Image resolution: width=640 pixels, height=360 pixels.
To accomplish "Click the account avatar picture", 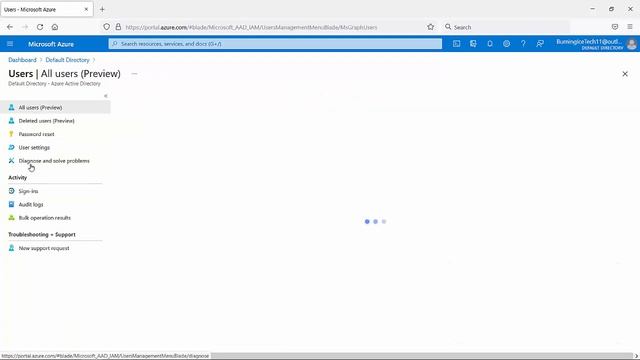I will 631,44.
